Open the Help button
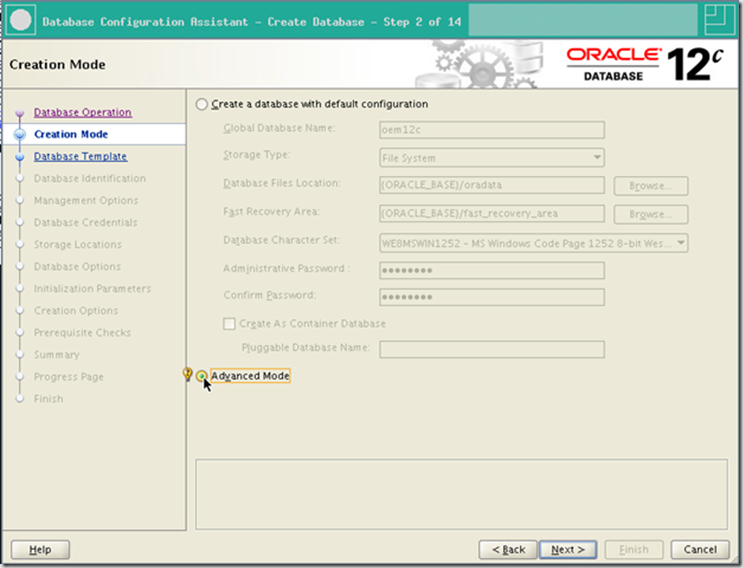The height and width of the screenshot is (568, 743). pos(40,550)
